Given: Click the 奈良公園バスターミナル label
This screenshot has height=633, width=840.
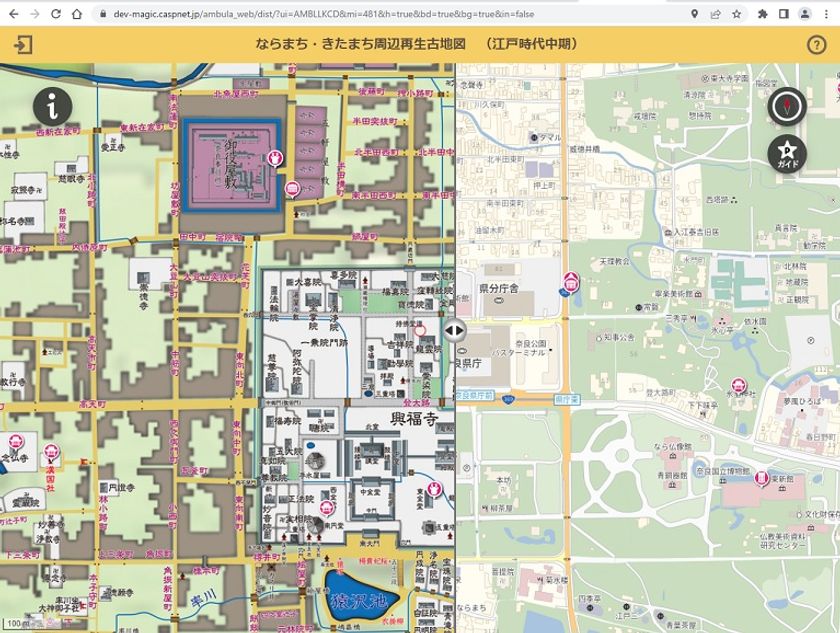Looking at the screenshot, I should point(519,348).
